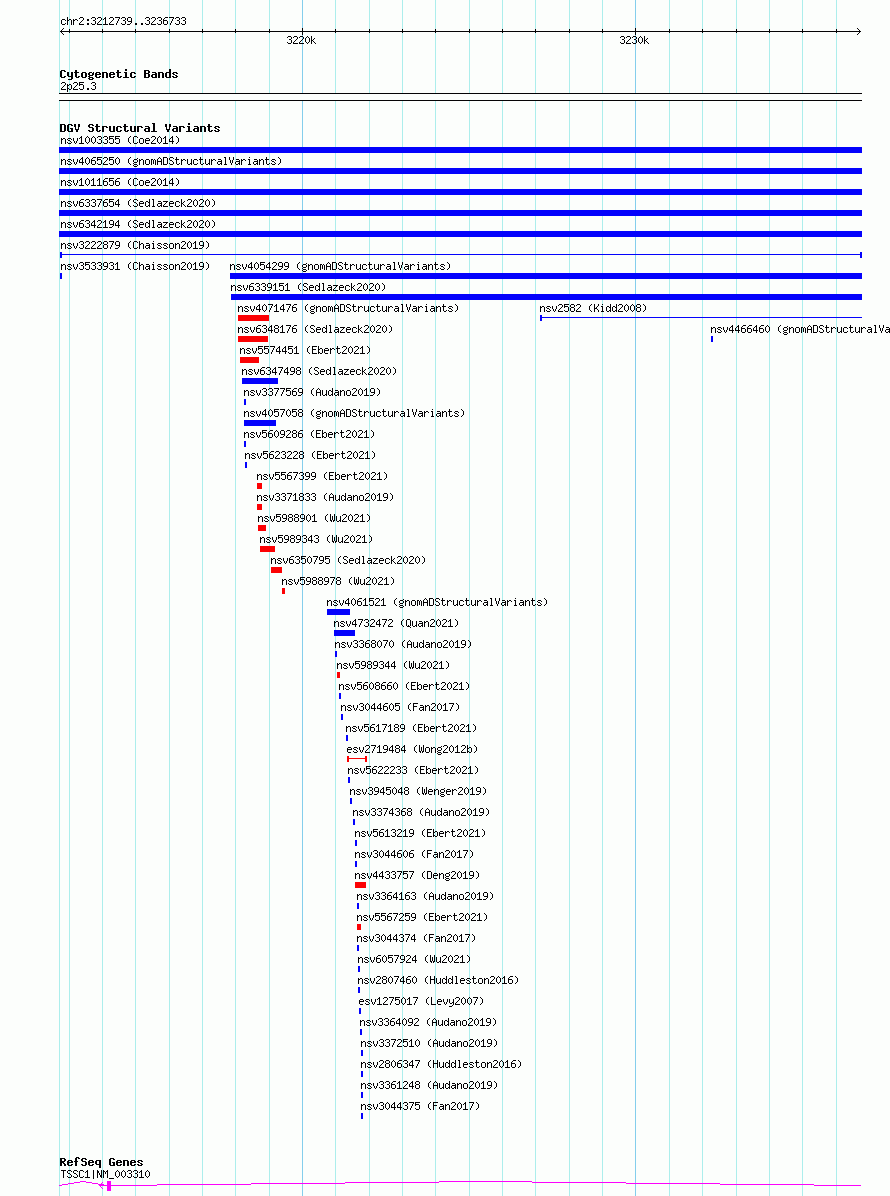This screenshot has height=1196, width=890.
Task: Open nsv3533931 (Chaisson2019) variant
Action: 135,266
